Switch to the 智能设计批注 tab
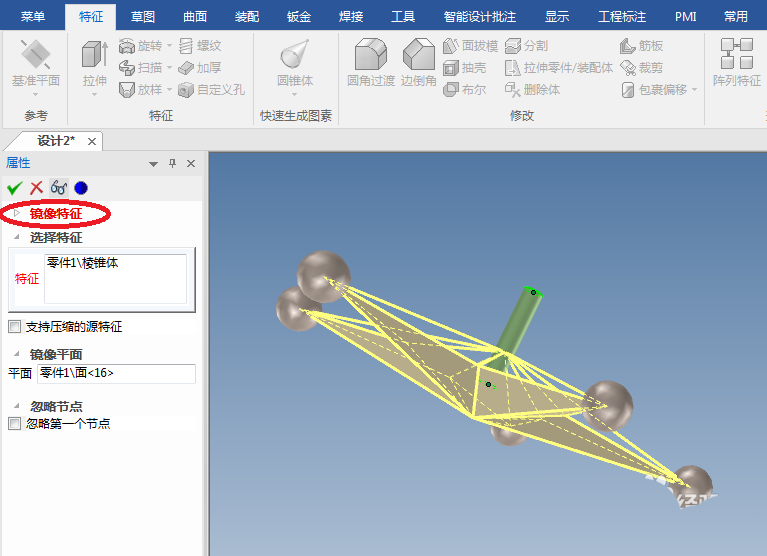767x556 pixels. click(479, 17)
